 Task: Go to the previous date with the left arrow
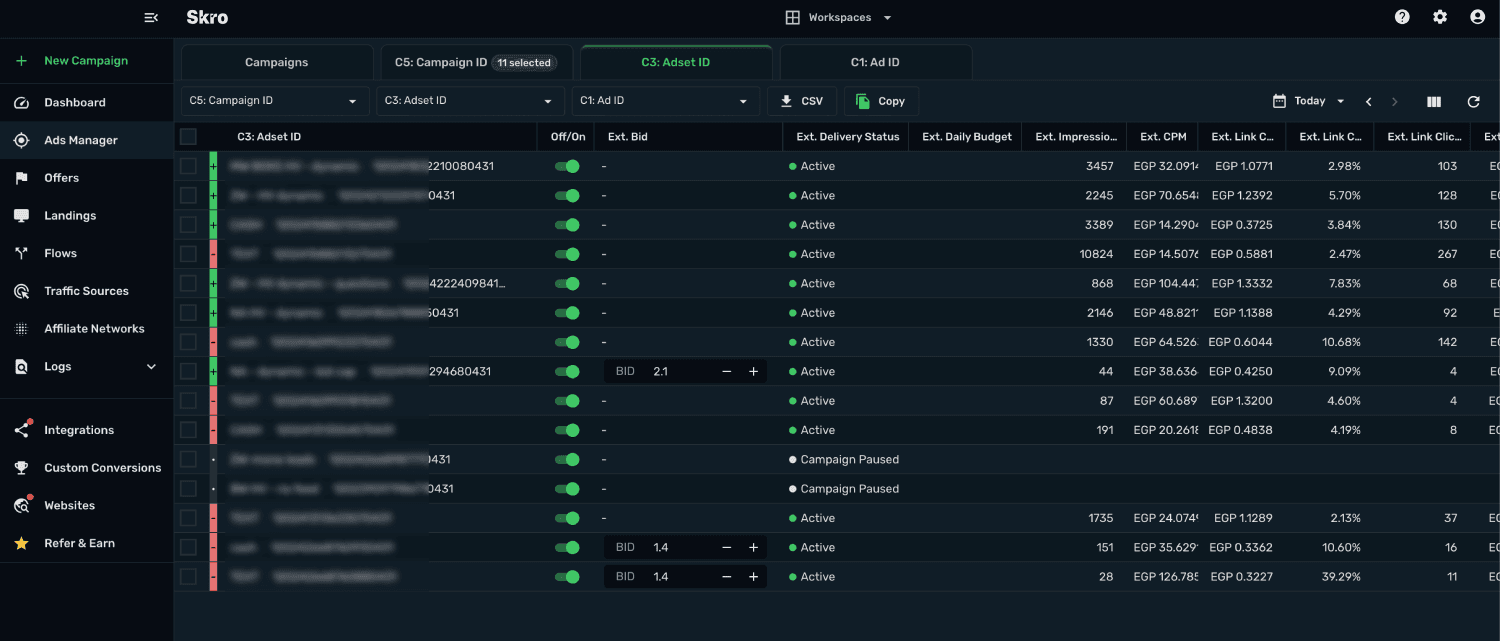(1368, 101)
